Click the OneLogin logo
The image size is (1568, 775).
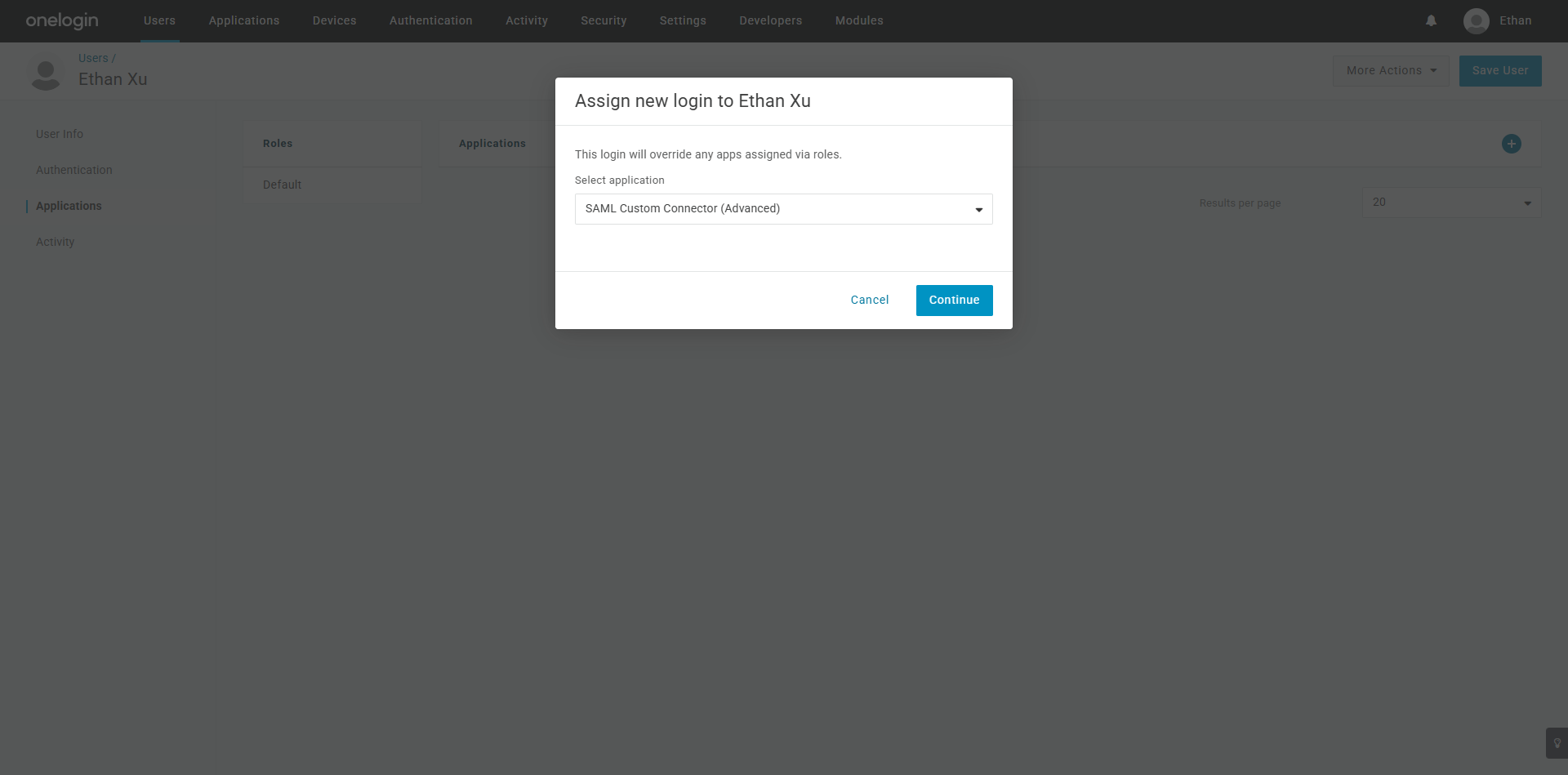62,20
